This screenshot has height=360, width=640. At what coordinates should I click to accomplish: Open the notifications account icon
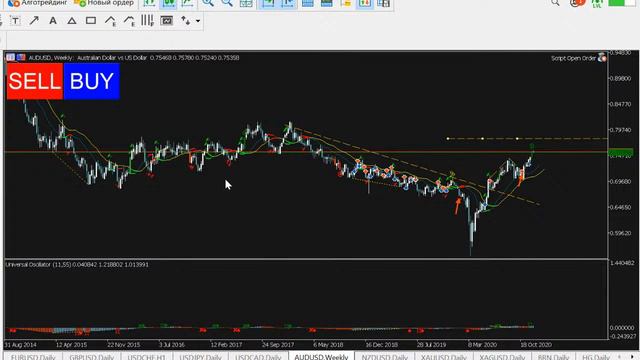pyautogui.click(x=577, y=3)
